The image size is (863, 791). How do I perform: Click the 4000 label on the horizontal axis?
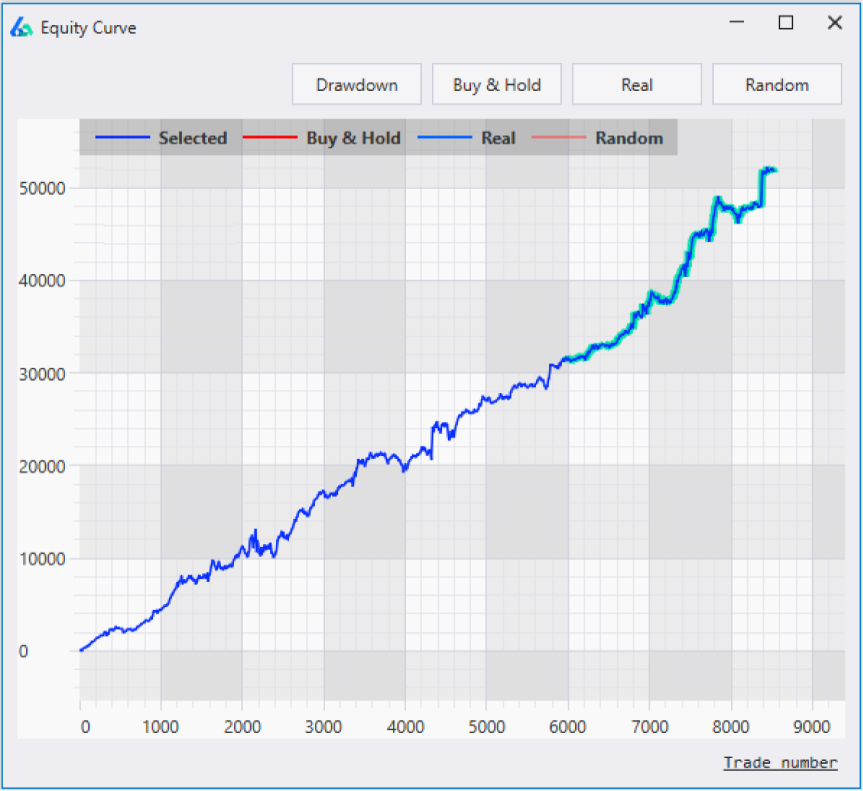406,727
